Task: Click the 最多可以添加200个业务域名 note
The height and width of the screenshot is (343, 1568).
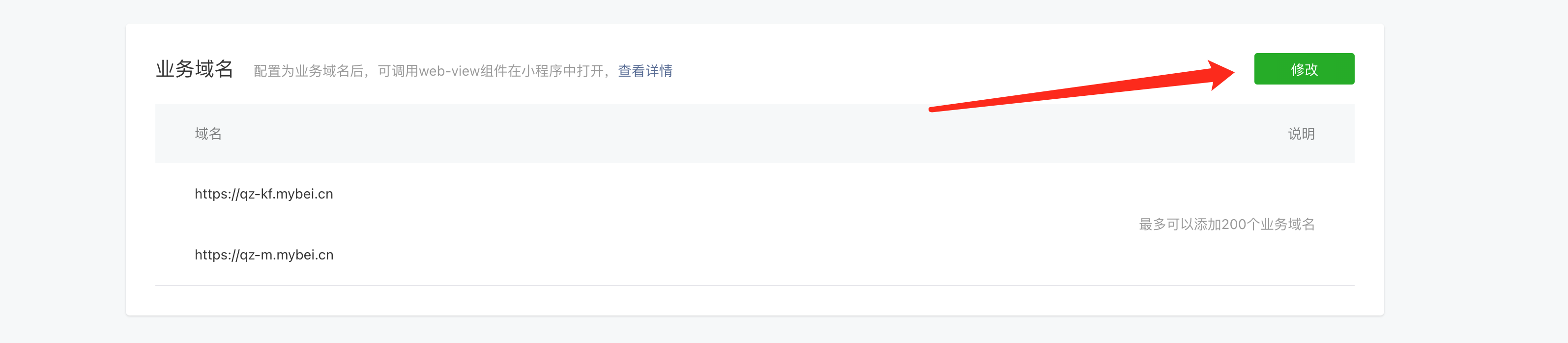Action: tap(1226, 225)
